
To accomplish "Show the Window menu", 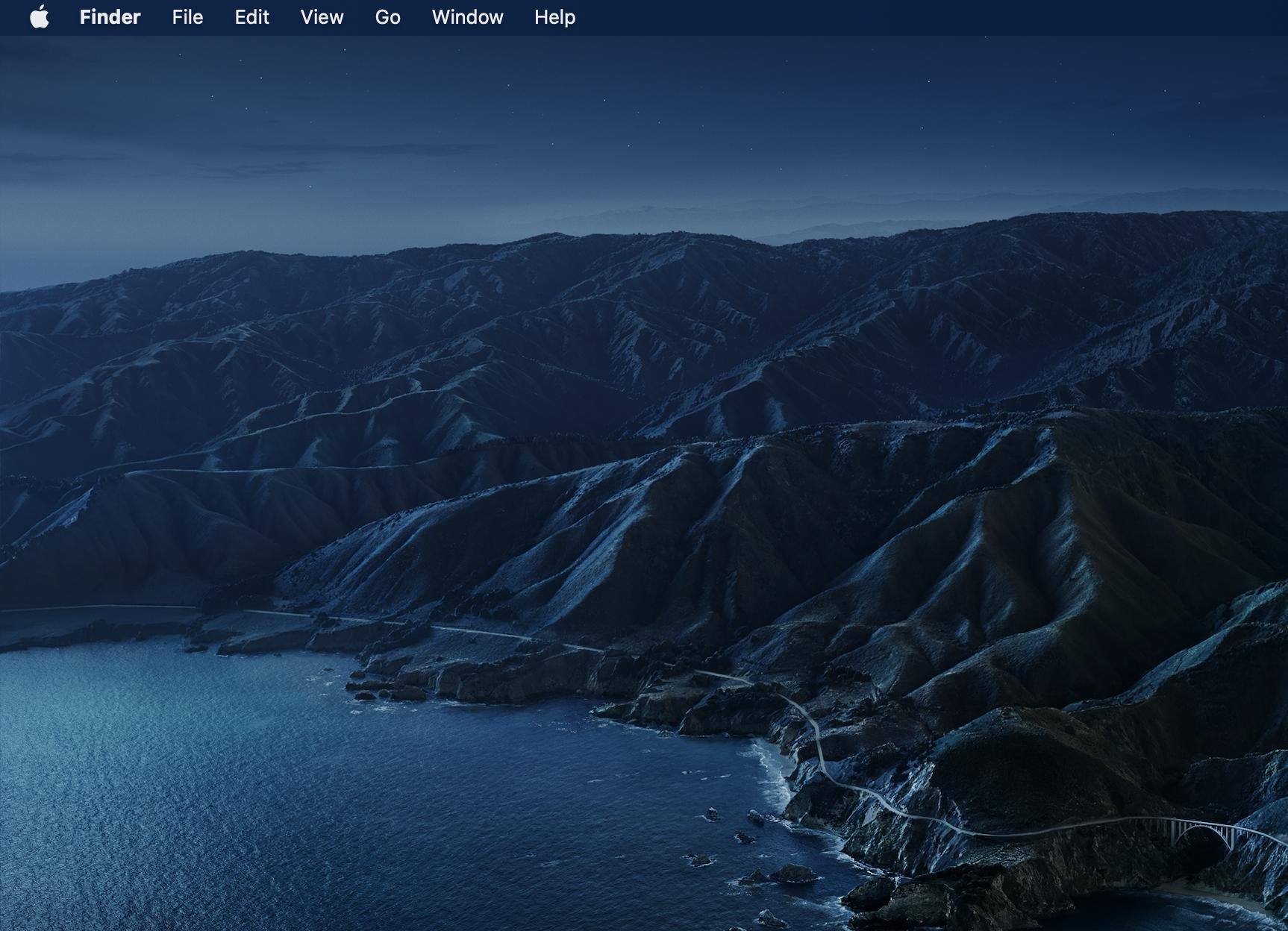I will click(x=467, y=17).
